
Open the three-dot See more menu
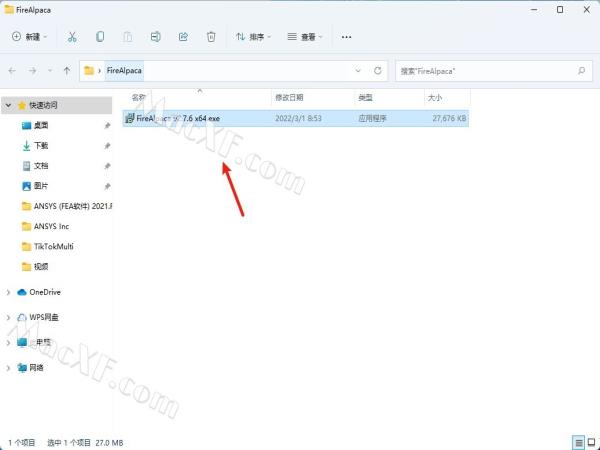(346, 37)
